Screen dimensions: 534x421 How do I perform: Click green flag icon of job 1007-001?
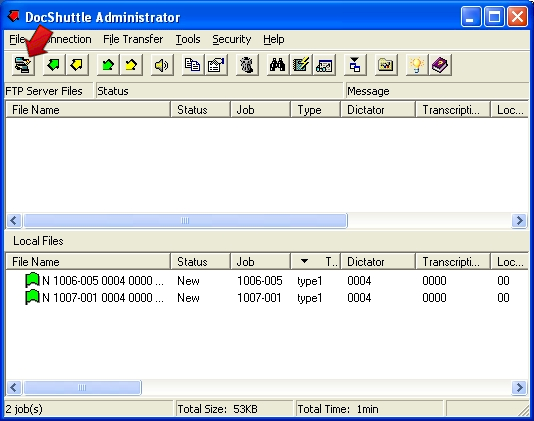click(32, 297)
